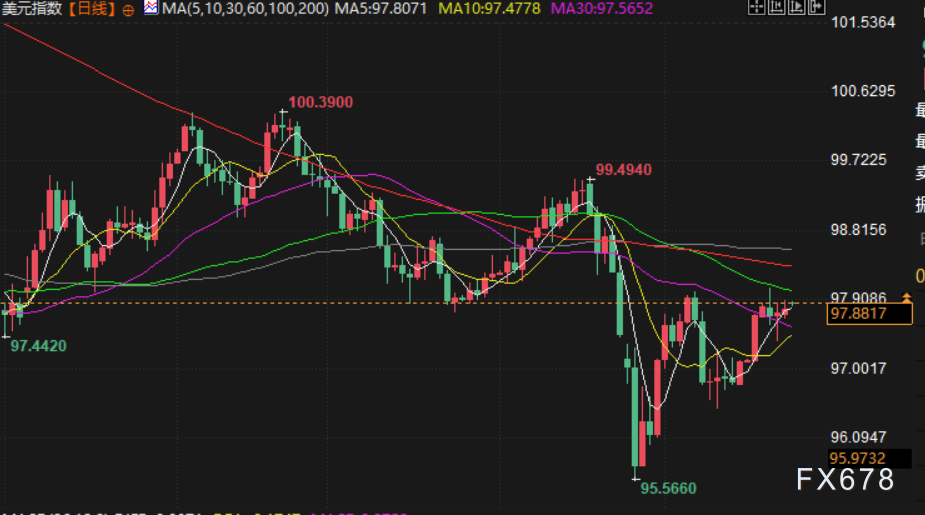Click the circled plus icon beside 日线
The image size is (925, 515).
tap(128, 10)
